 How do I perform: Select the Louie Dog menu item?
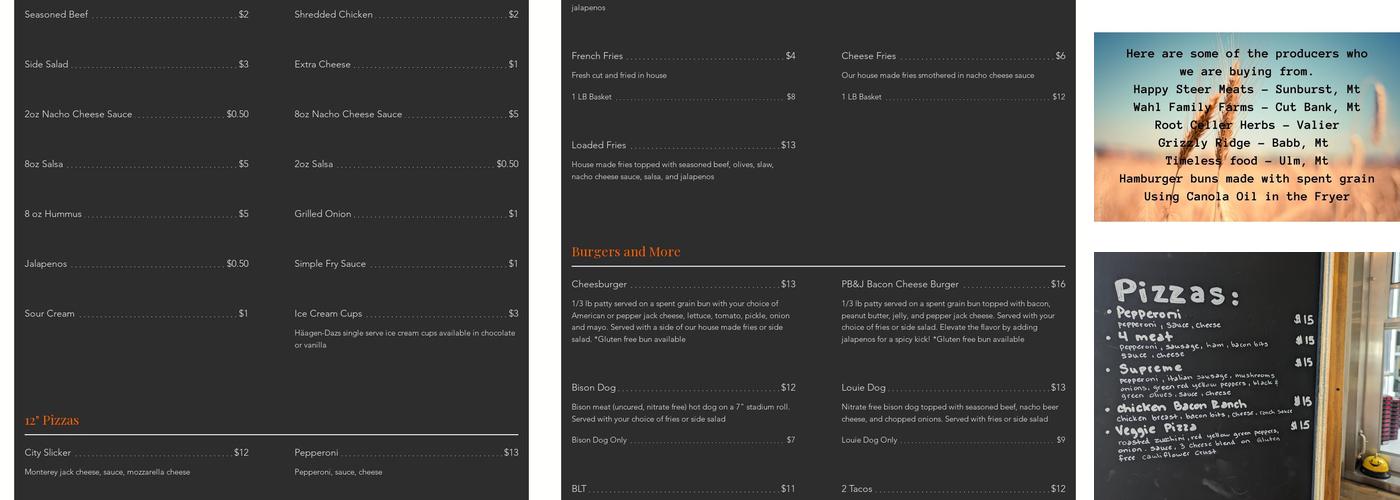864,388
